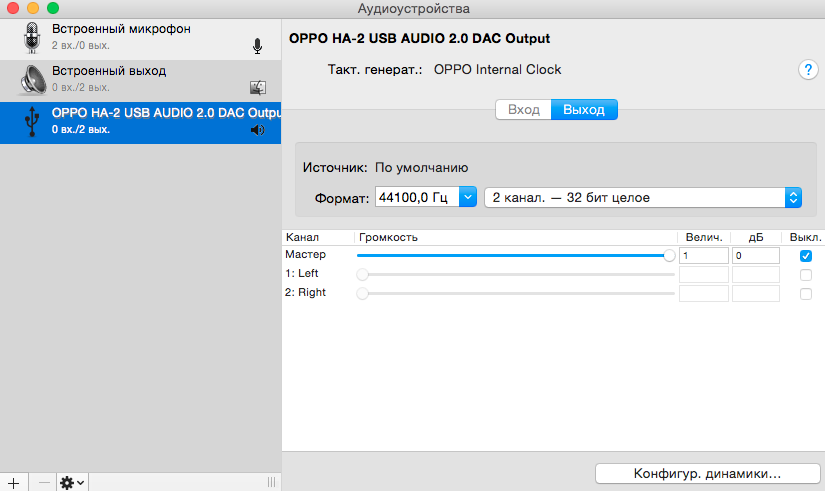Switch to the Вход tab
Viewport: 825px width, 491px height.
524,109
